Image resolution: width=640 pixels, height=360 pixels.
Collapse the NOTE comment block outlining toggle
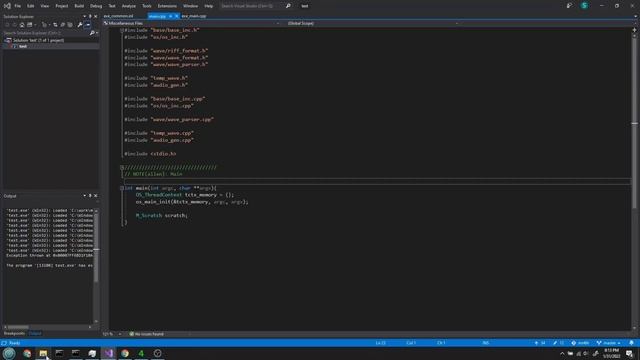[122, 167]
